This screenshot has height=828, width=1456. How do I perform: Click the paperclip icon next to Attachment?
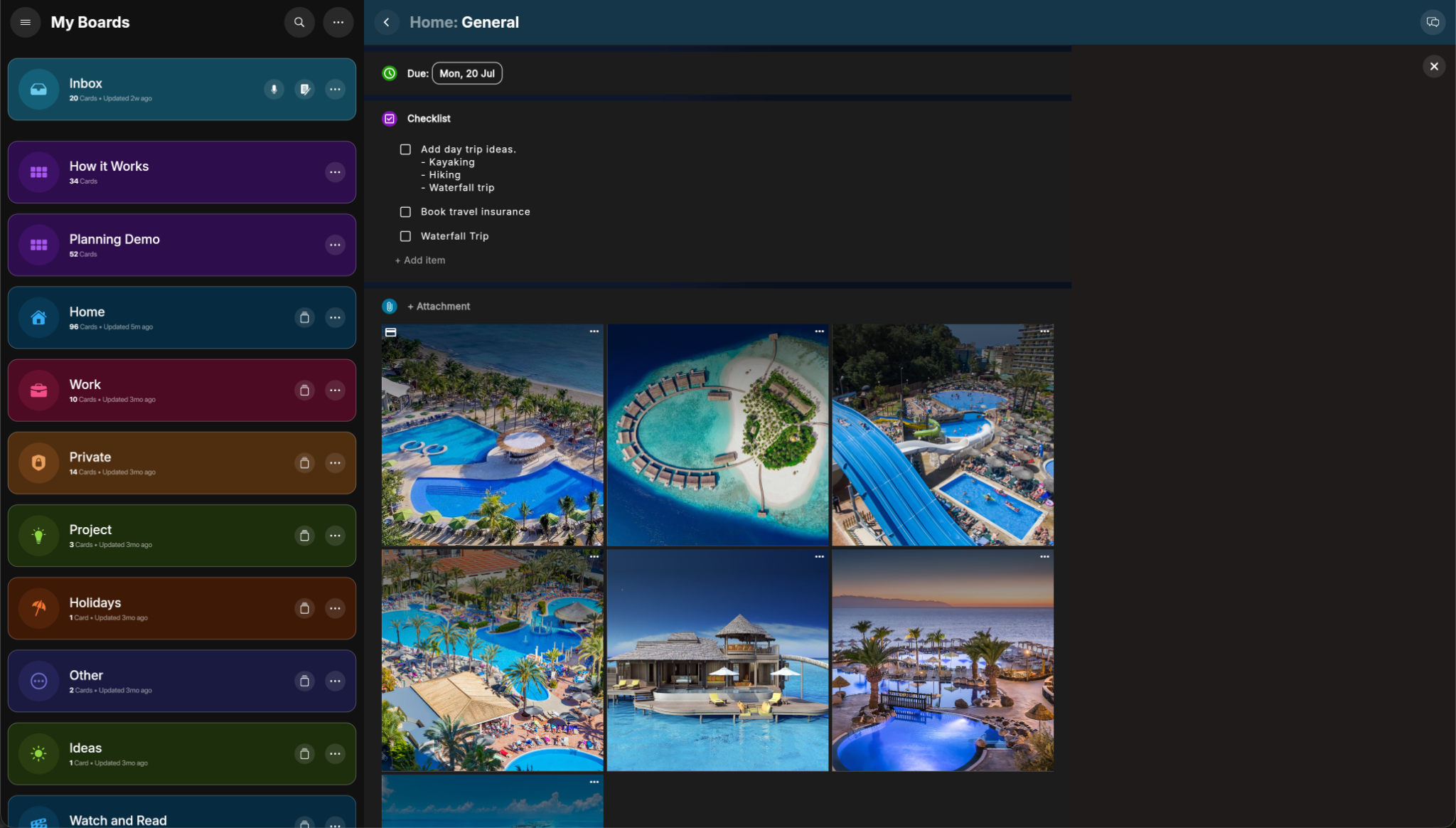[389, 306]
